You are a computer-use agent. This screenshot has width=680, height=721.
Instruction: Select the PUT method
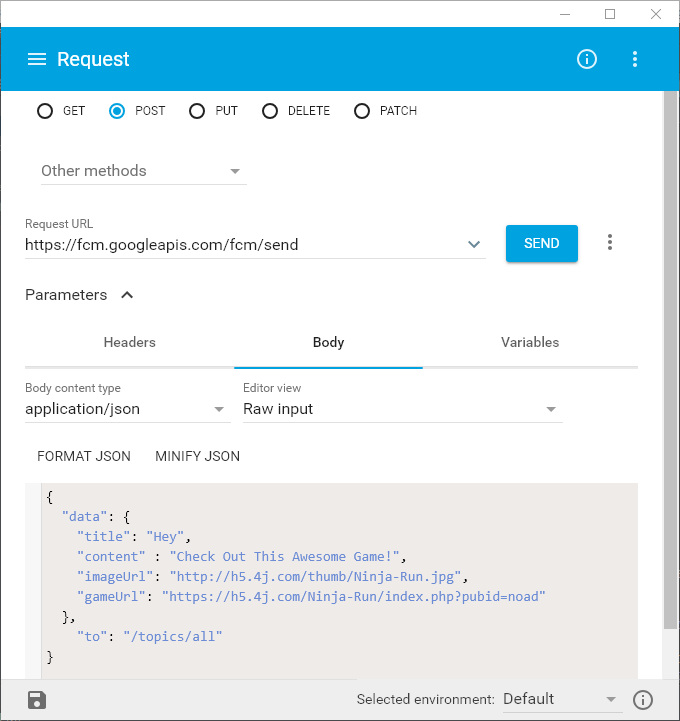tap(197, 111)
